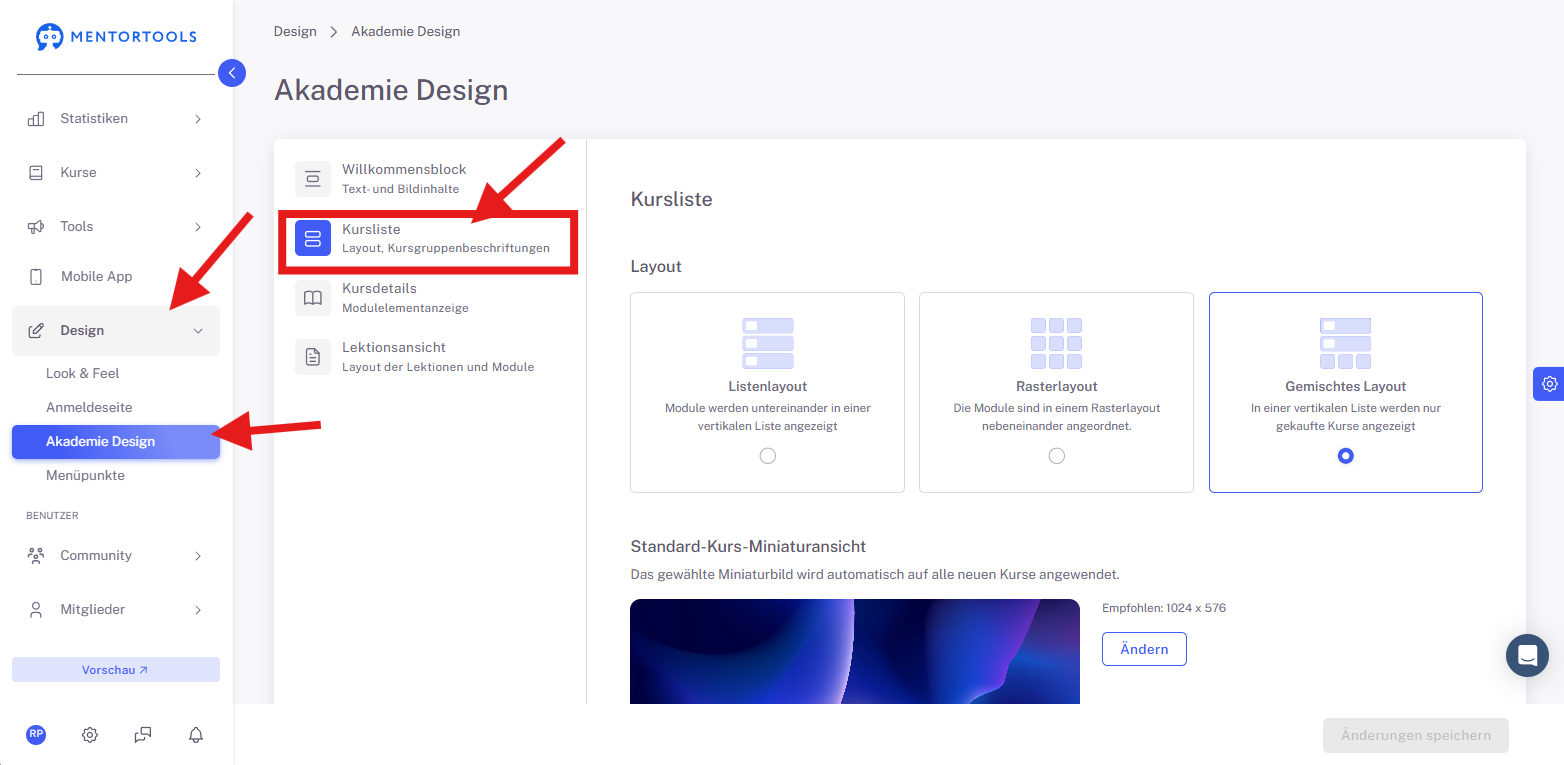Select the Listenlayout radio button
This screenshot has width=1564, height=765.
point(768,456)
